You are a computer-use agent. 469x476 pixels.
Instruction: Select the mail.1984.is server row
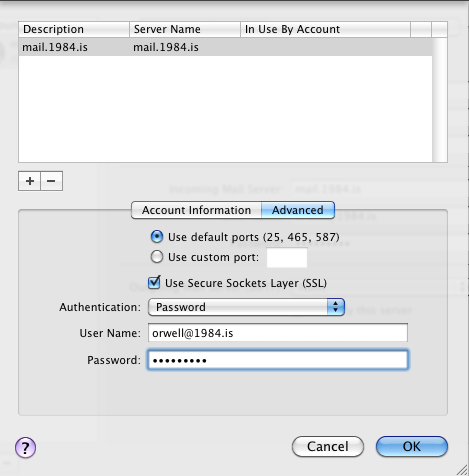(x=225, y=47)
